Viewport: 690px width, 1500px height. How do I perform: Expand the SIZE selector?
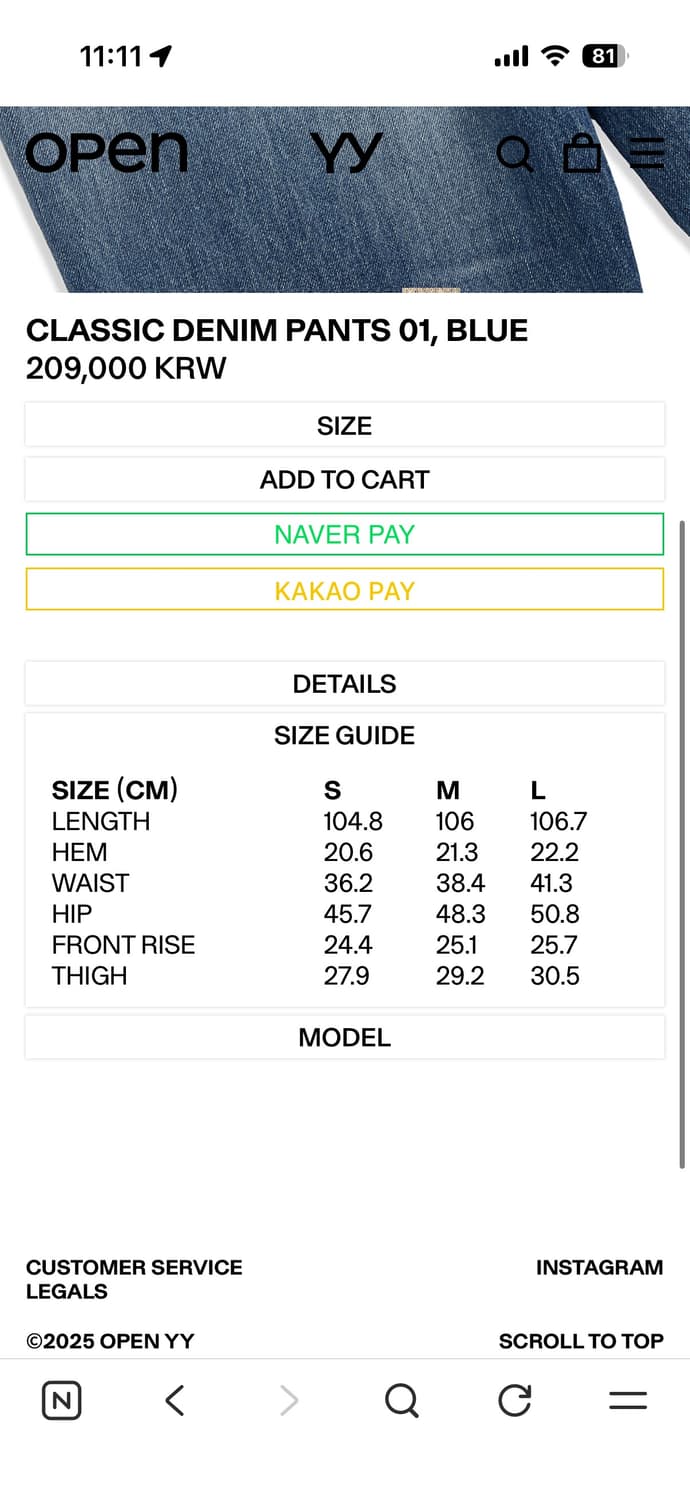[344, 425]
